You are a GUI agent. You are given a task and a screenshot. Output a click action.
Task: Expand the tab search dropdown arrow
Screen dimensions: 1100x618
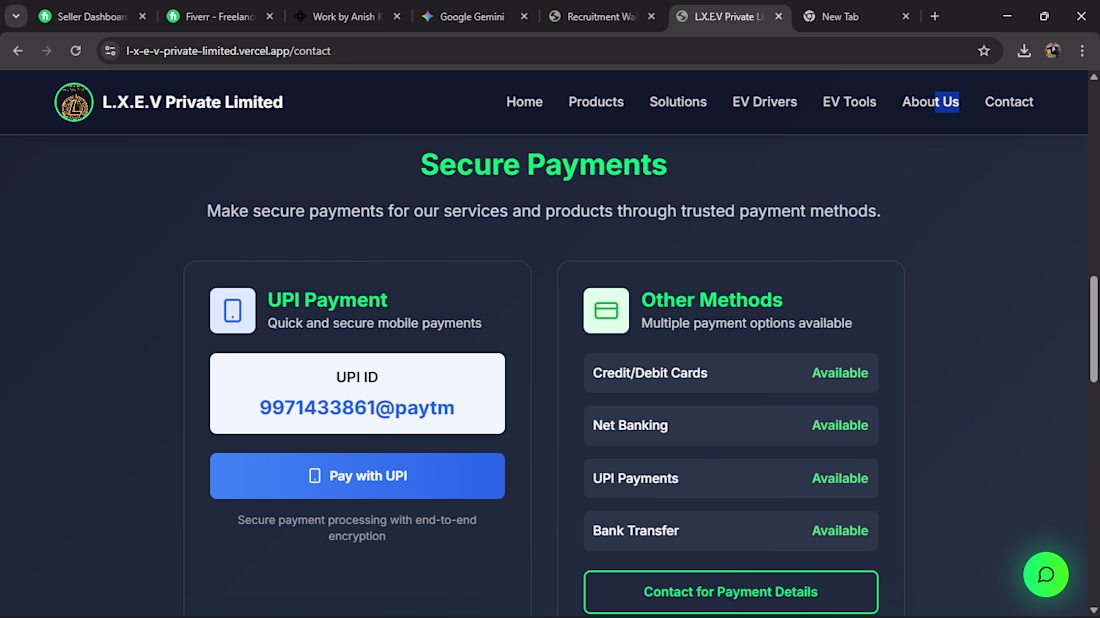coord(16,16)
